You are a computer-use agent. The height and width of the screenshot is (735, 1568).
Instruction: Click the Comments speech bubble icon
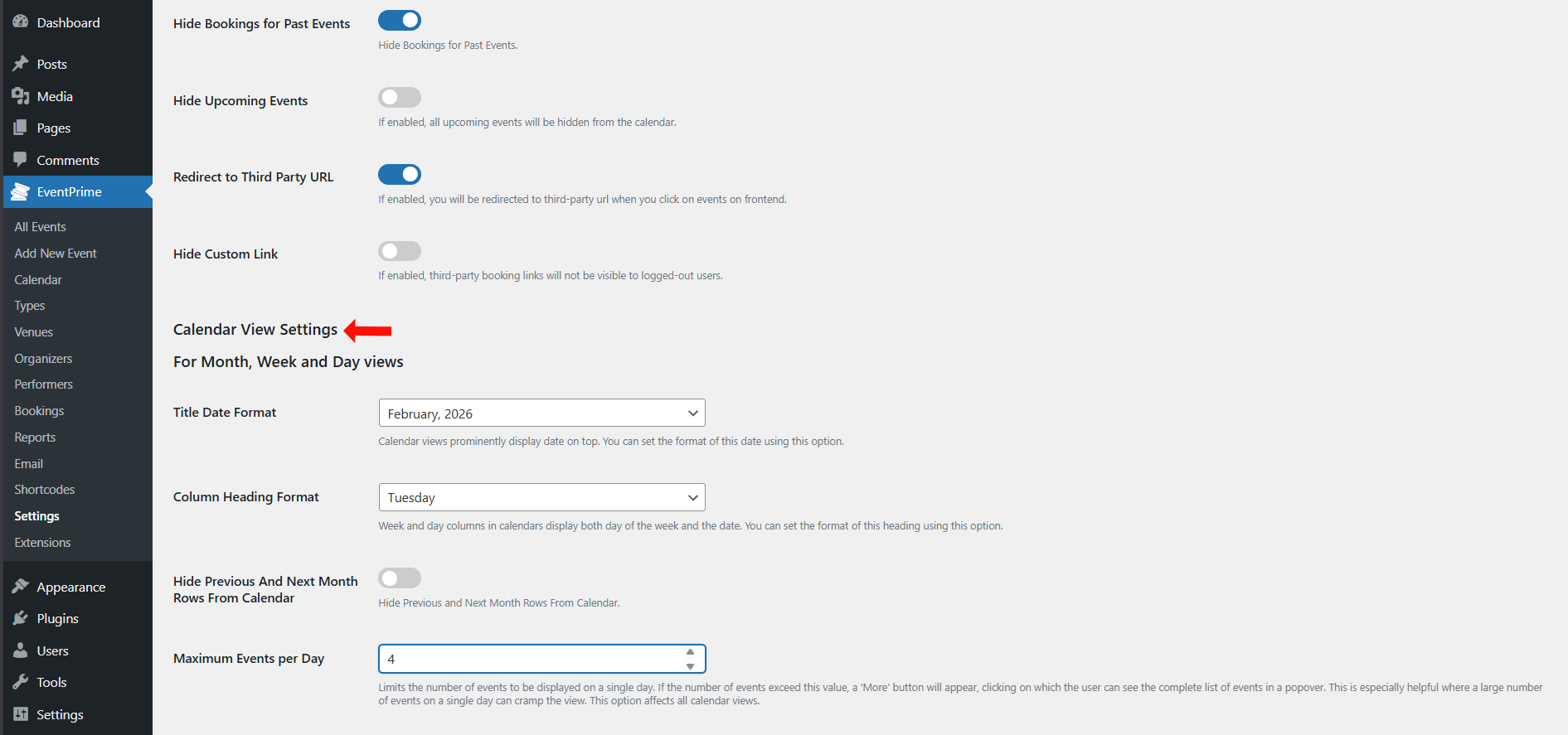[21, 159]
